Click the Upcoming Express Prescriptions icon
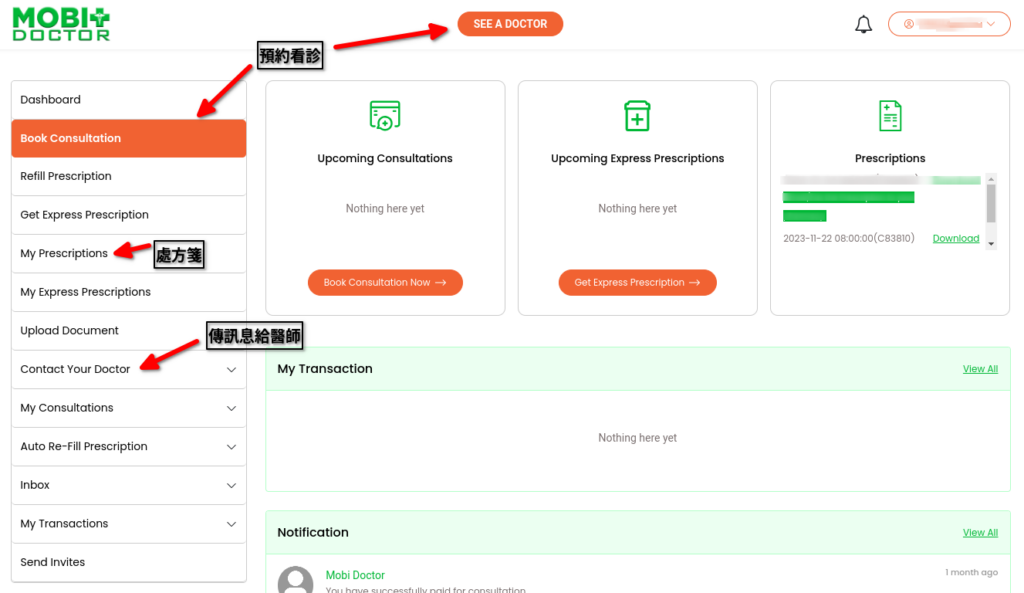The image size is (1024, 593). tap(637, 116)
